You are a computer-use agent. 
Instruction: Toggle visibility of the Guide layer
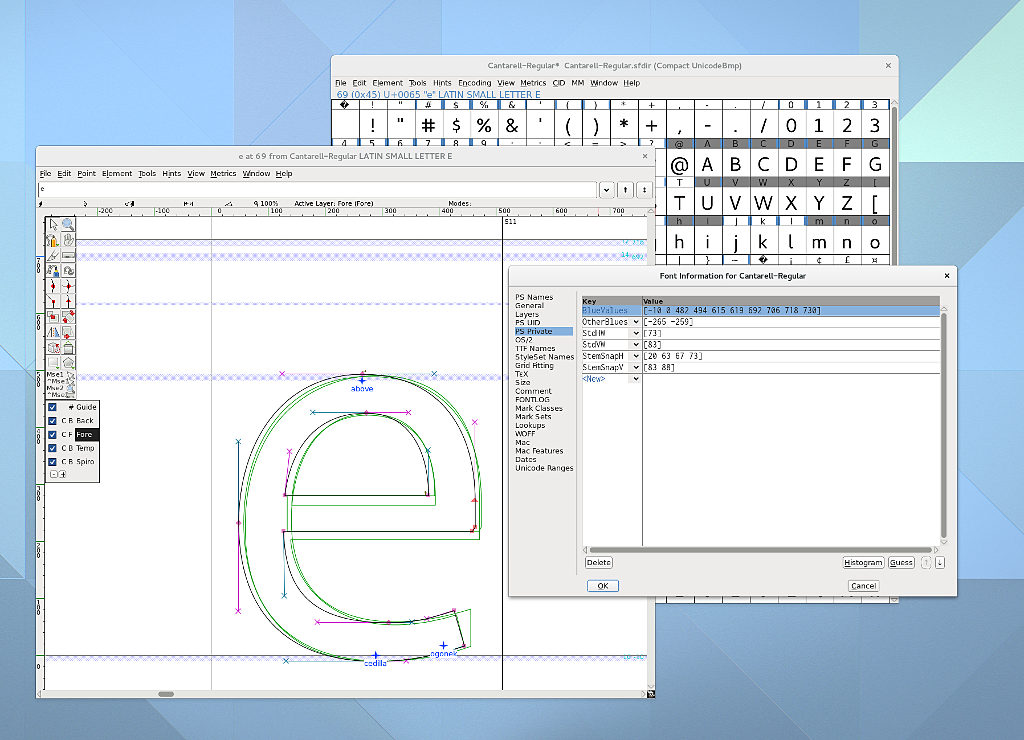click(x=53, y=407)
